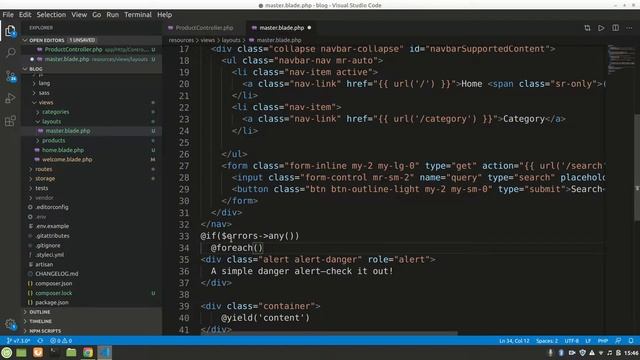Image resolution: width=640 pixels, height=360 pixels.
Task: Open the Help menu
Action: [x=164, y=15]
